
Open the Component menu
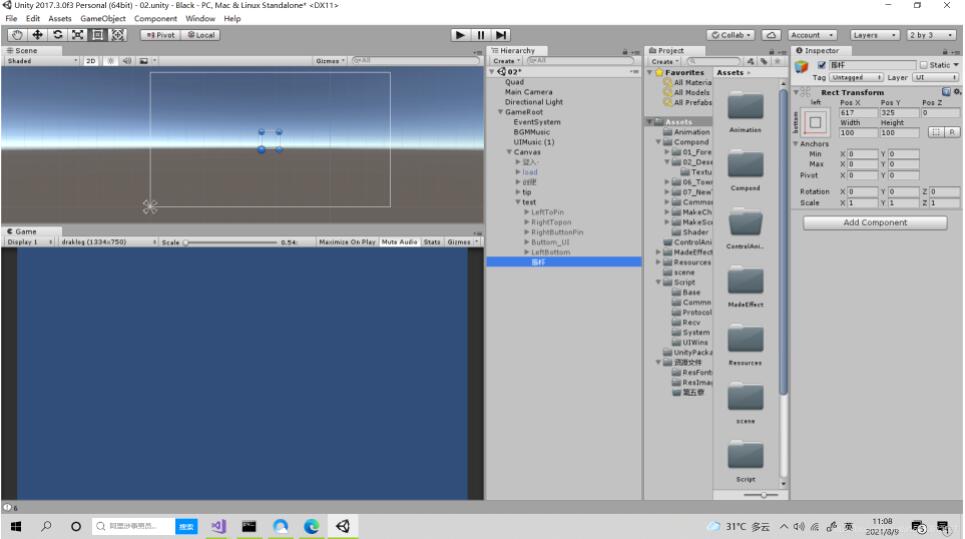(x=155, y=18)
